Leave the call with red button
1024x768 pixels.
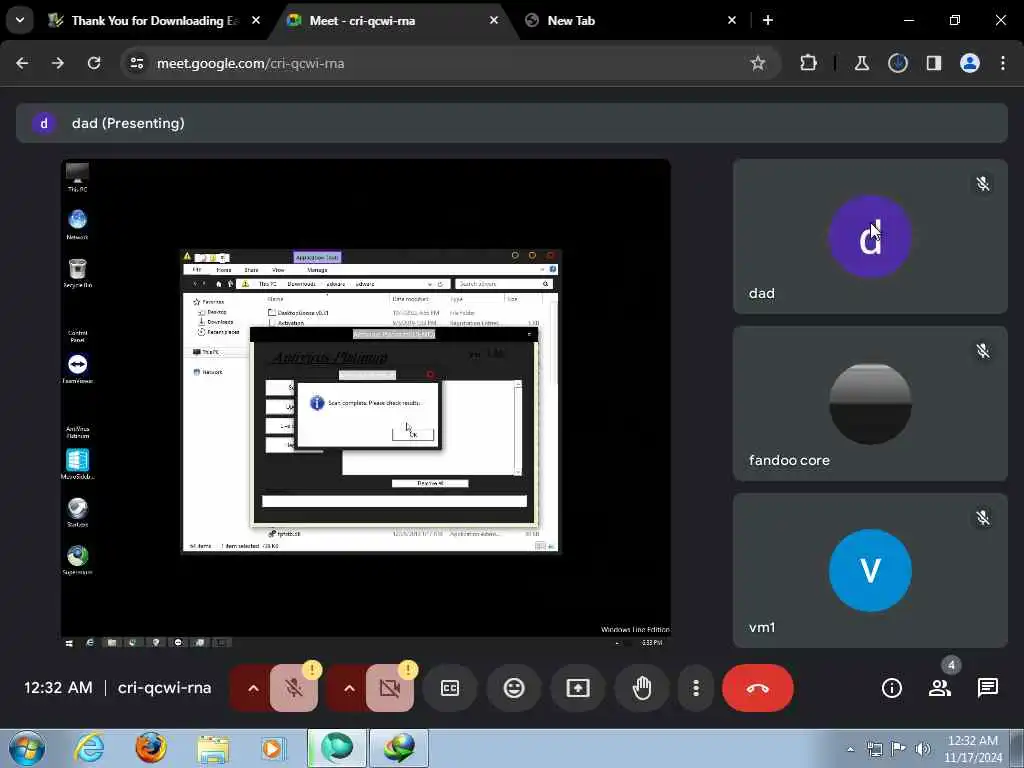pos(758,688)
